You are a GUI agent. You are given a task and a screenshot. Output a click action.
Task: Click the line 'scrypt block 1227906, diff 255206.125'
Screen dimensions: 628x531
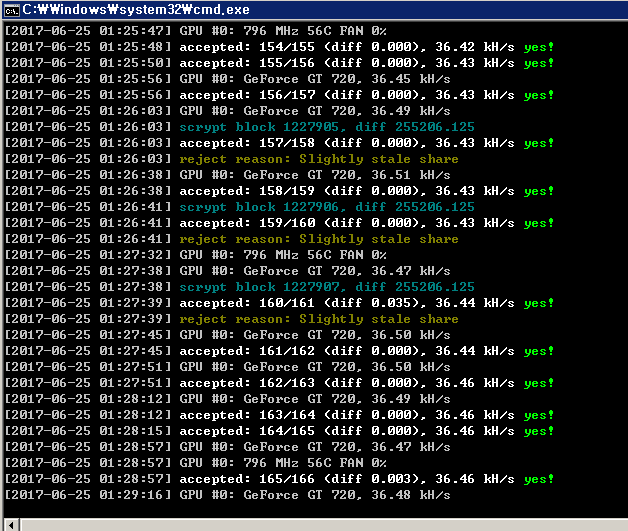239,207
